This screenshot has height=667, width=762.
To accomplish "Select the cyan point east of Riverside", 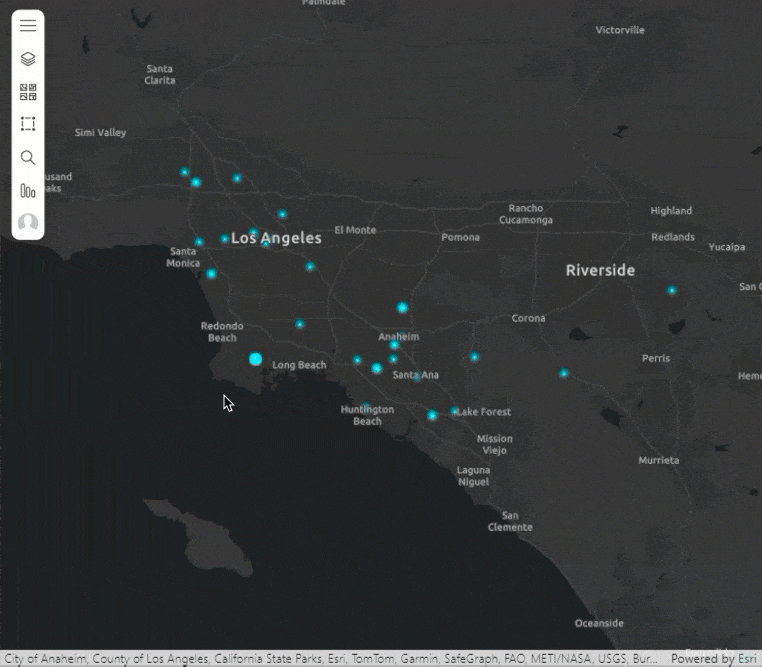I will coord(672,290).
